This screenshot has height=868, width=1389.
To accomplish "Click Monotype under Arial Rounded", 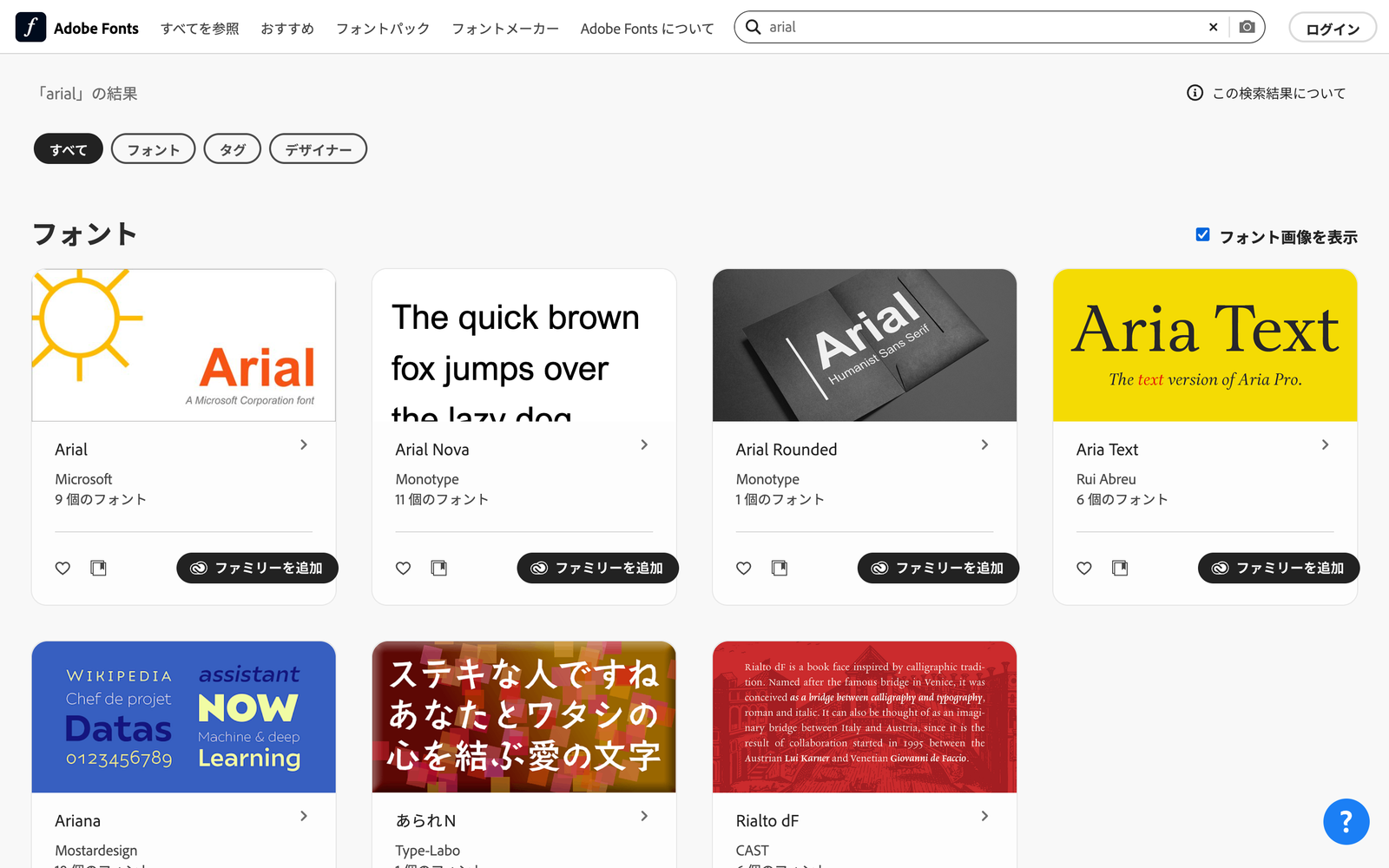I will click(x=767, y=479).
